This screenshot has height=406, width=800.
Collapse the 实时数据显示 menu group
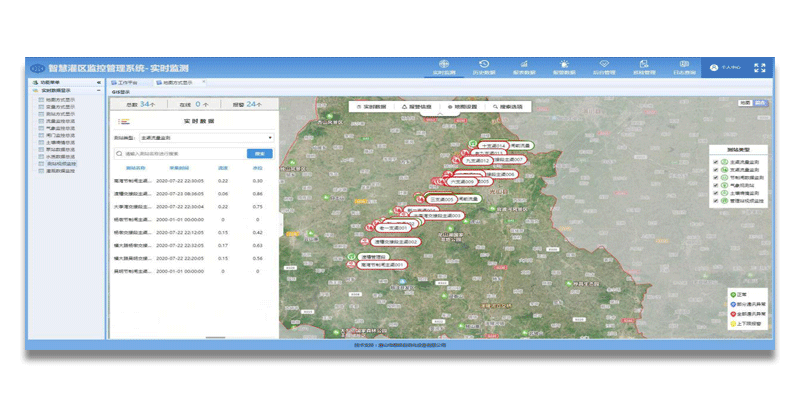pos(98,90)
